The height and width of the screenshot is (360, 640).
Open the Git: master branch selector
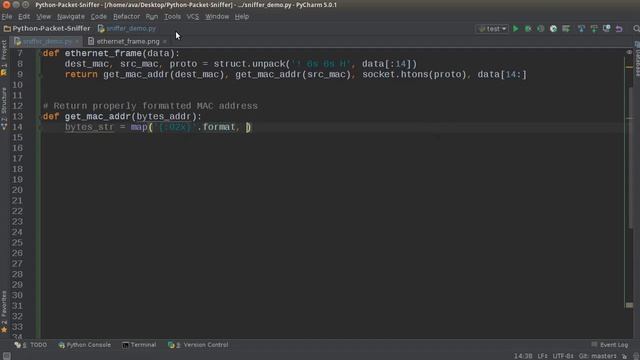[598, 356]
